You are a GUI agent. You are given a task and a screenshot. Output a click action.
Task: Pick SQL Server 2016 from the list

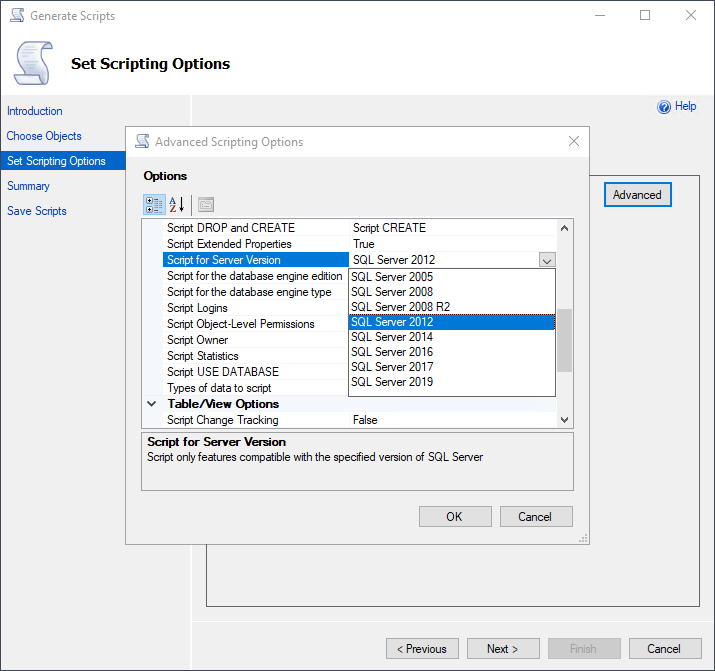click(x=452, y=352)
